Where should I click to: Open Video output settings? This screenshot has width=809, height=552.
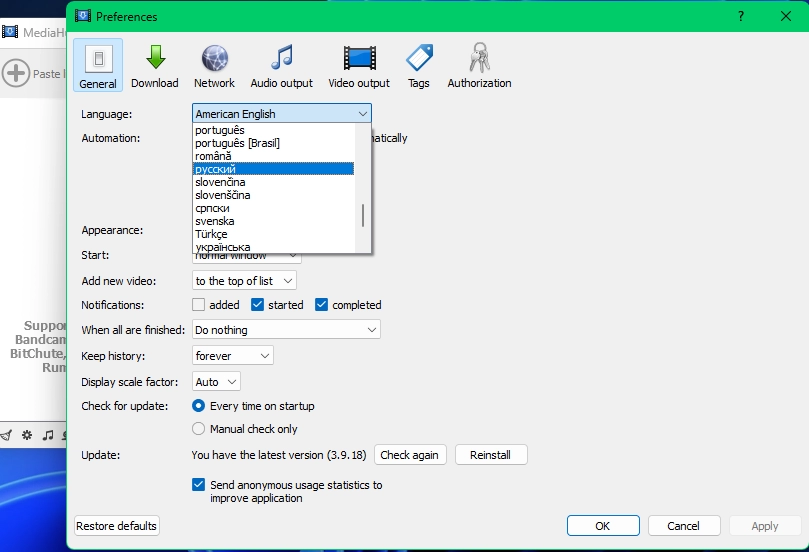[x=359, y=66]
